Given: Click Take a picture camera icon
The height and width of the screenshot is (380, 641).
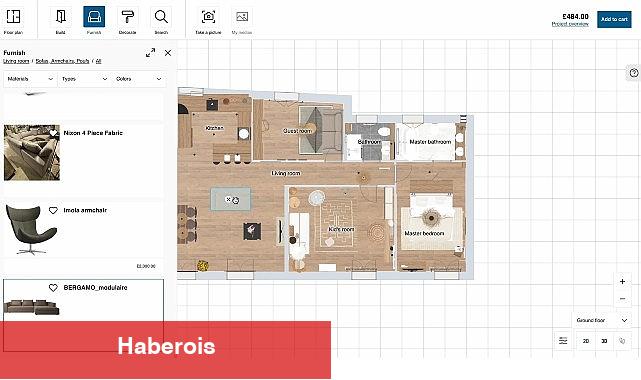Looking at the screenshot, I should click(x=208, y=17).
